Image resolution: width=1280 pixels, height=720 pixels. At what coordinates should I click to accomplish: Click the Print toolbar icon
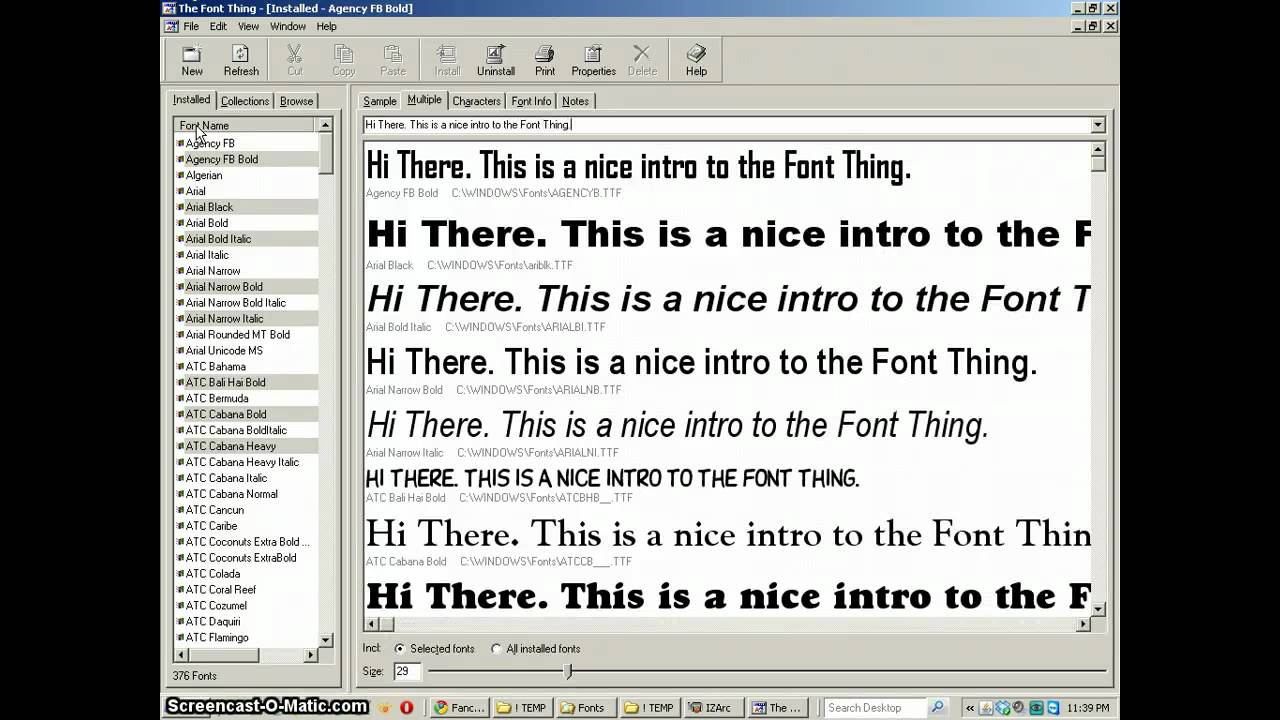[545, 60]
